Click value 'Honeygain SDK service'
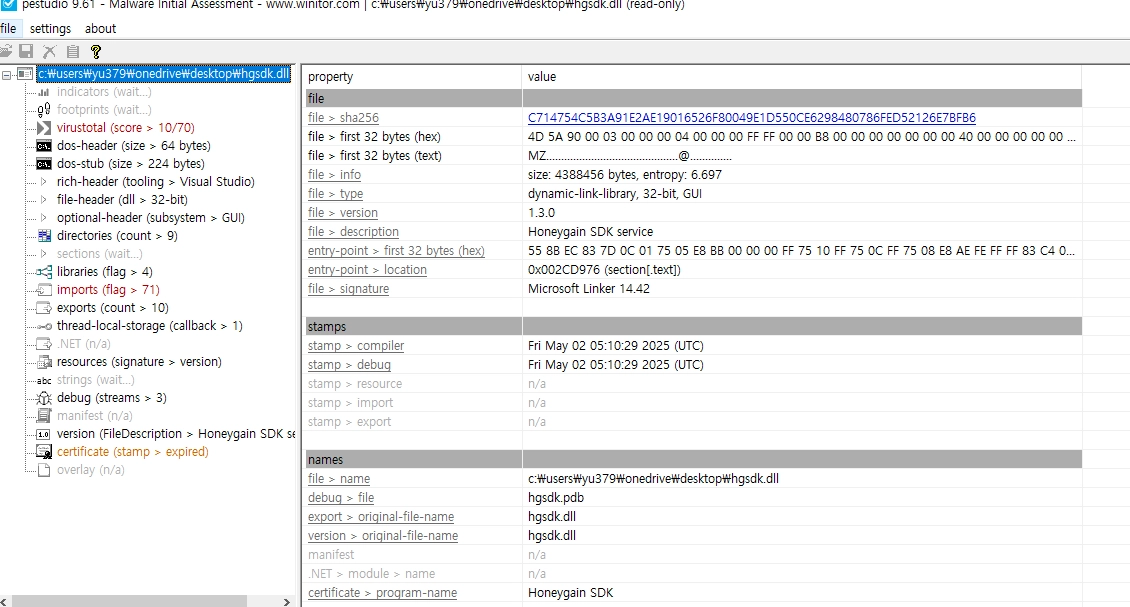The image size is (1130, 607). coord(590,231)
